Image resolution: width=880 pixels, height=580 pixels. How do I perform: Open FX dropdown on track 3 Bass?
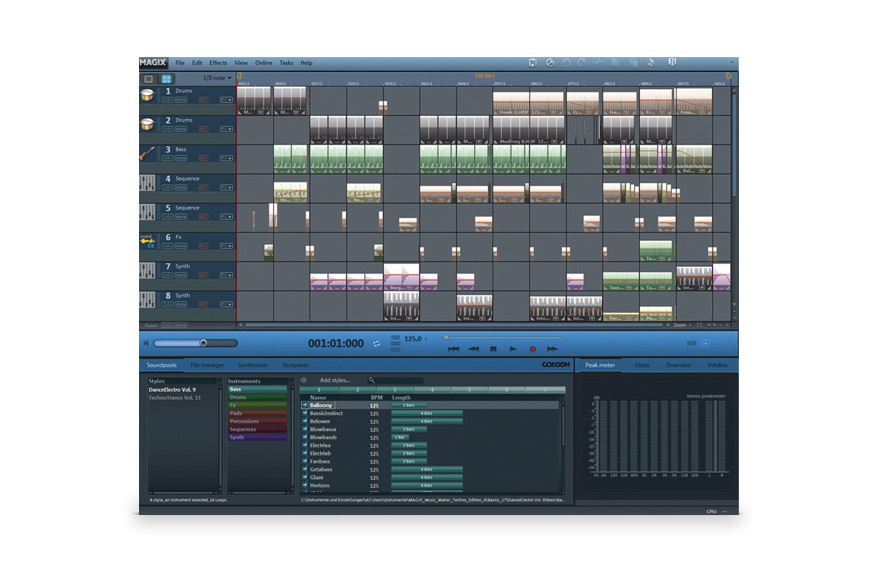(227, 158)
